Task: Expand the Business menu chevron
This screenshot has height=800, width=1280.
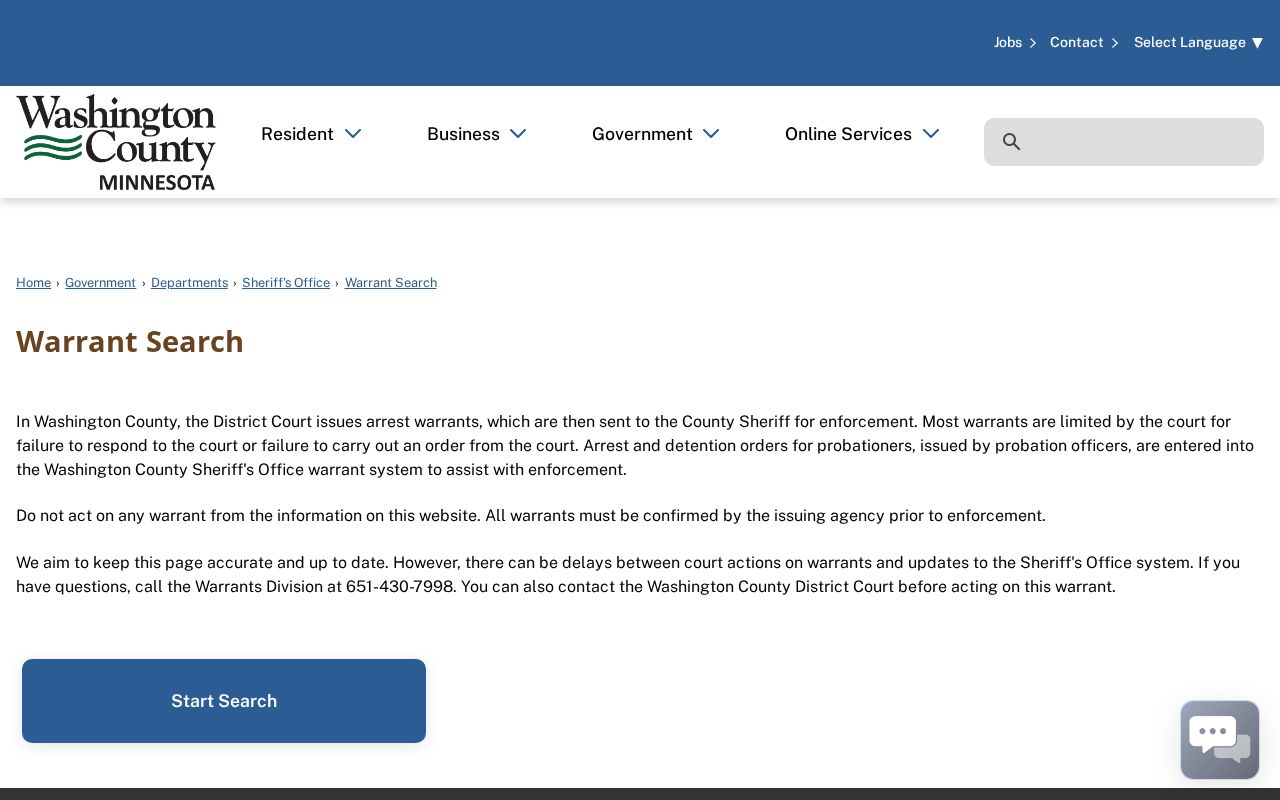Action: coord(518,134)
